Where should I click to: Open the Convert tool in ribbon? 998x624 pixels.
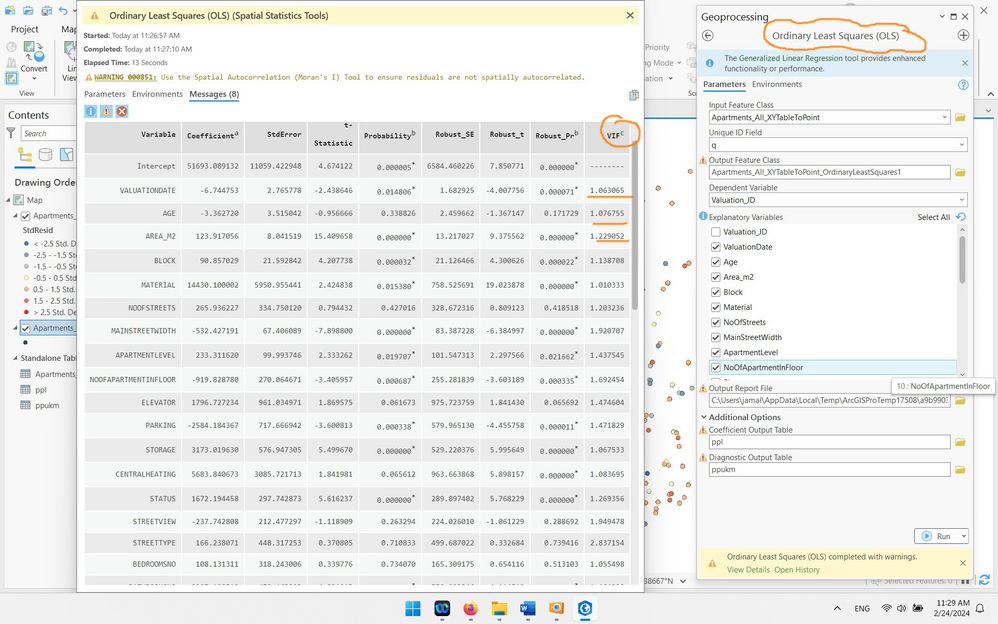(34, 59)
